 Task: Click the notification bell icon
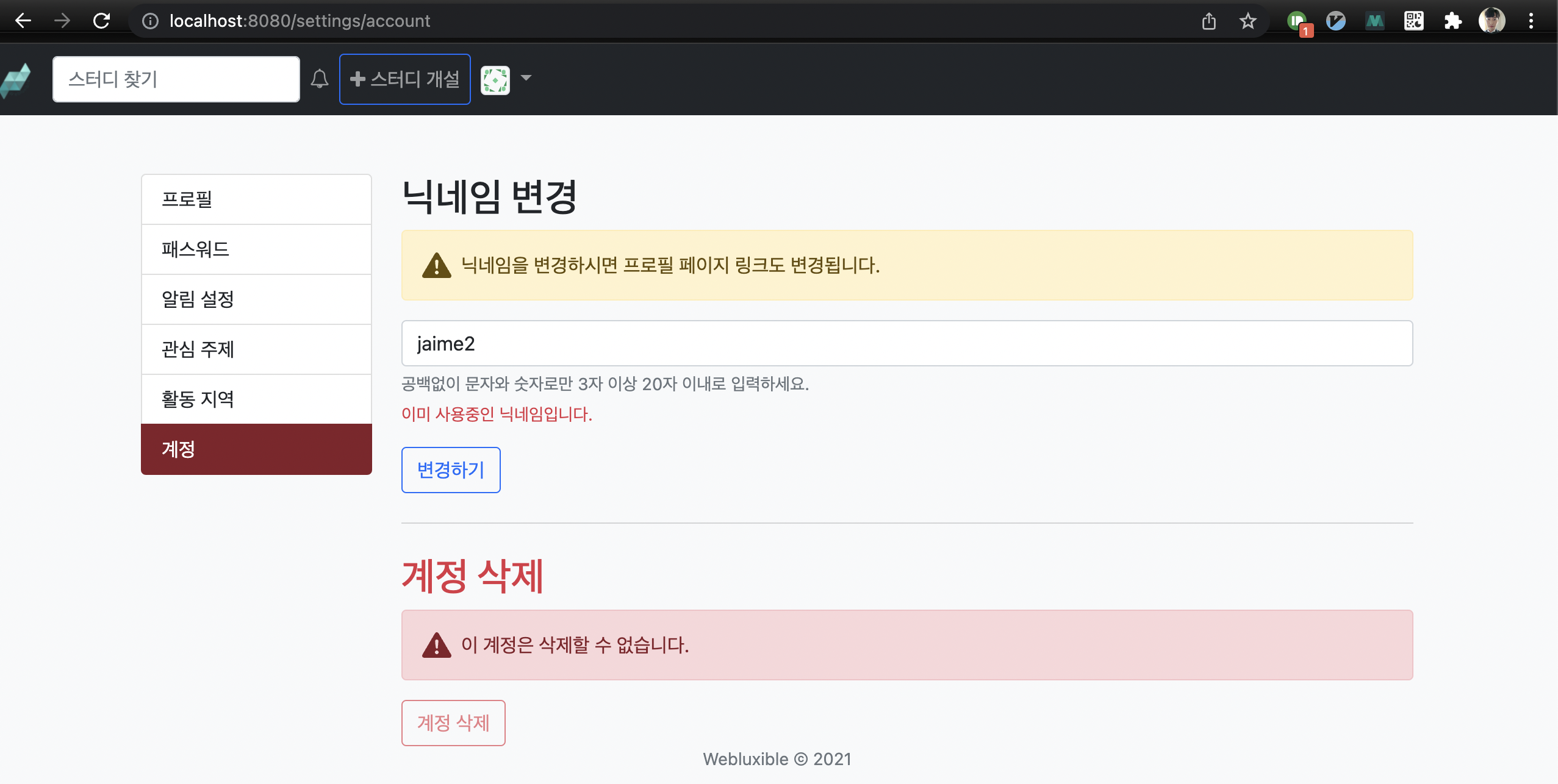coord(320,79)
